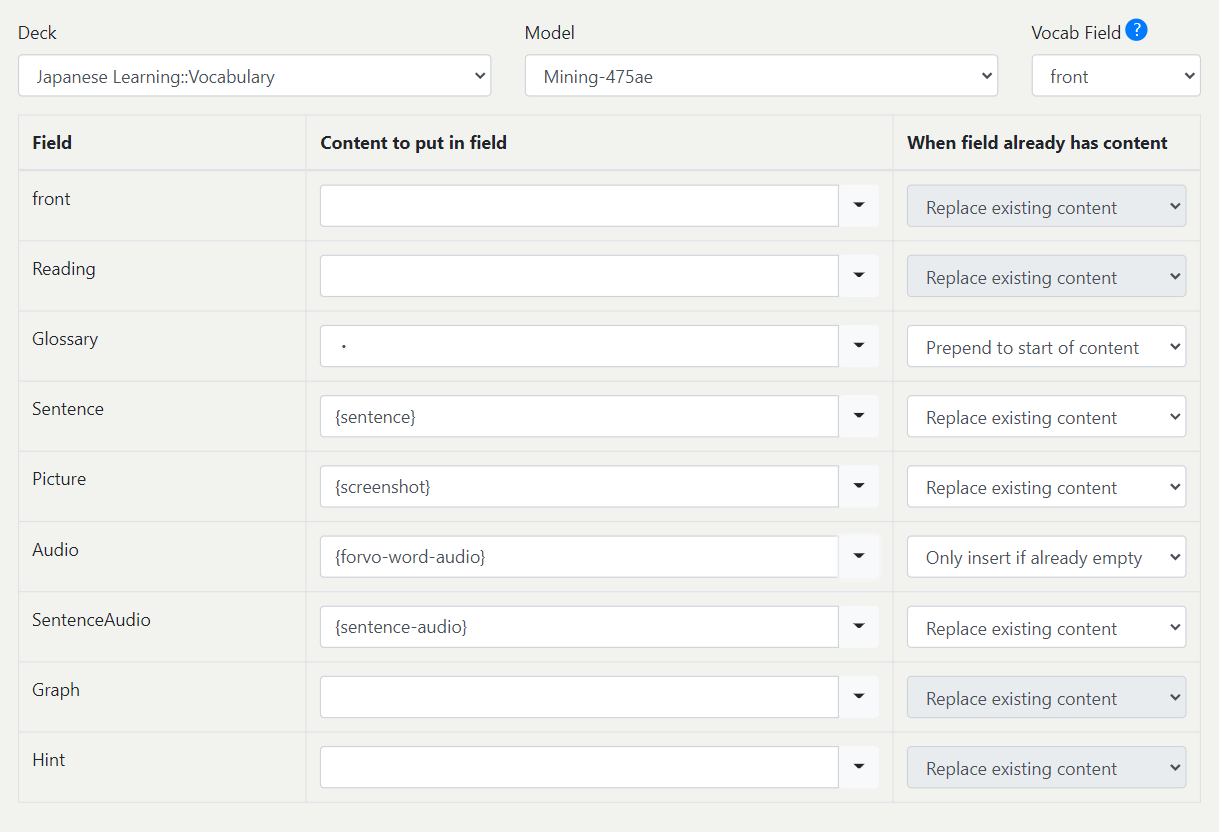Viewport: 1219px width, 832px height.
Task: Click the caret button beside front content field
Action: tap(858, 206)
